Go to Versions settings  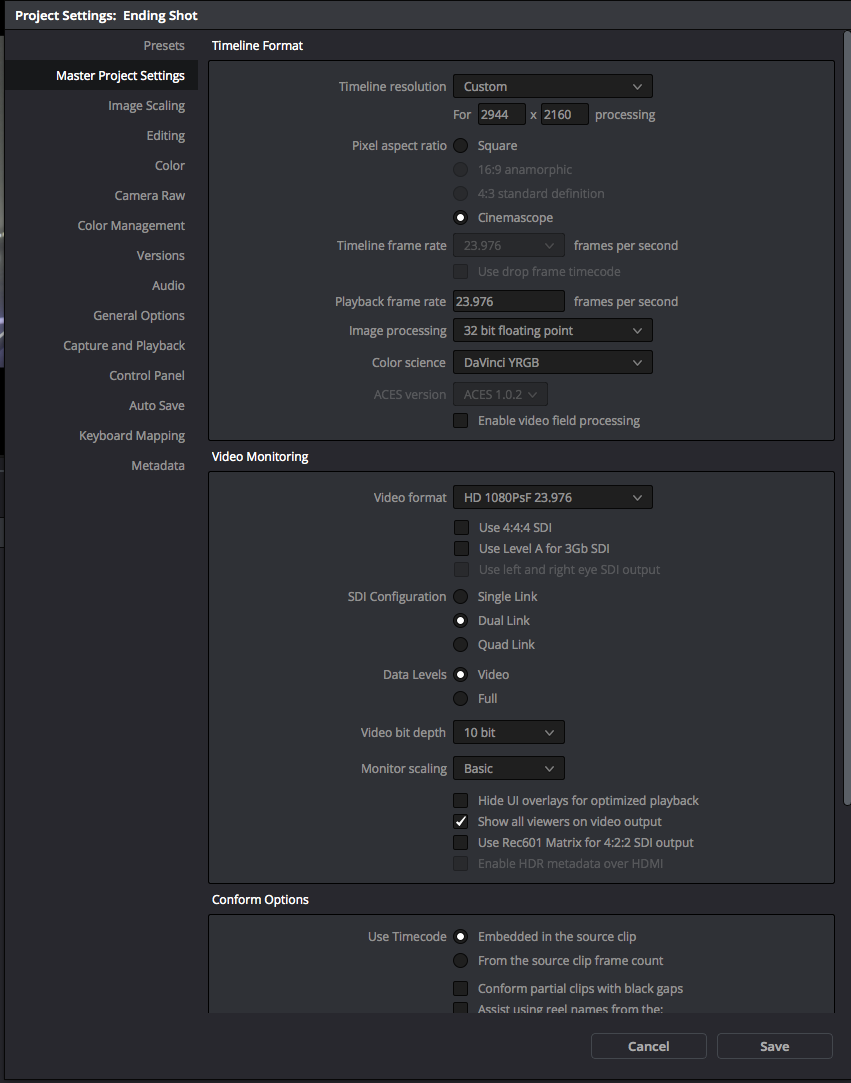point(161,256)
